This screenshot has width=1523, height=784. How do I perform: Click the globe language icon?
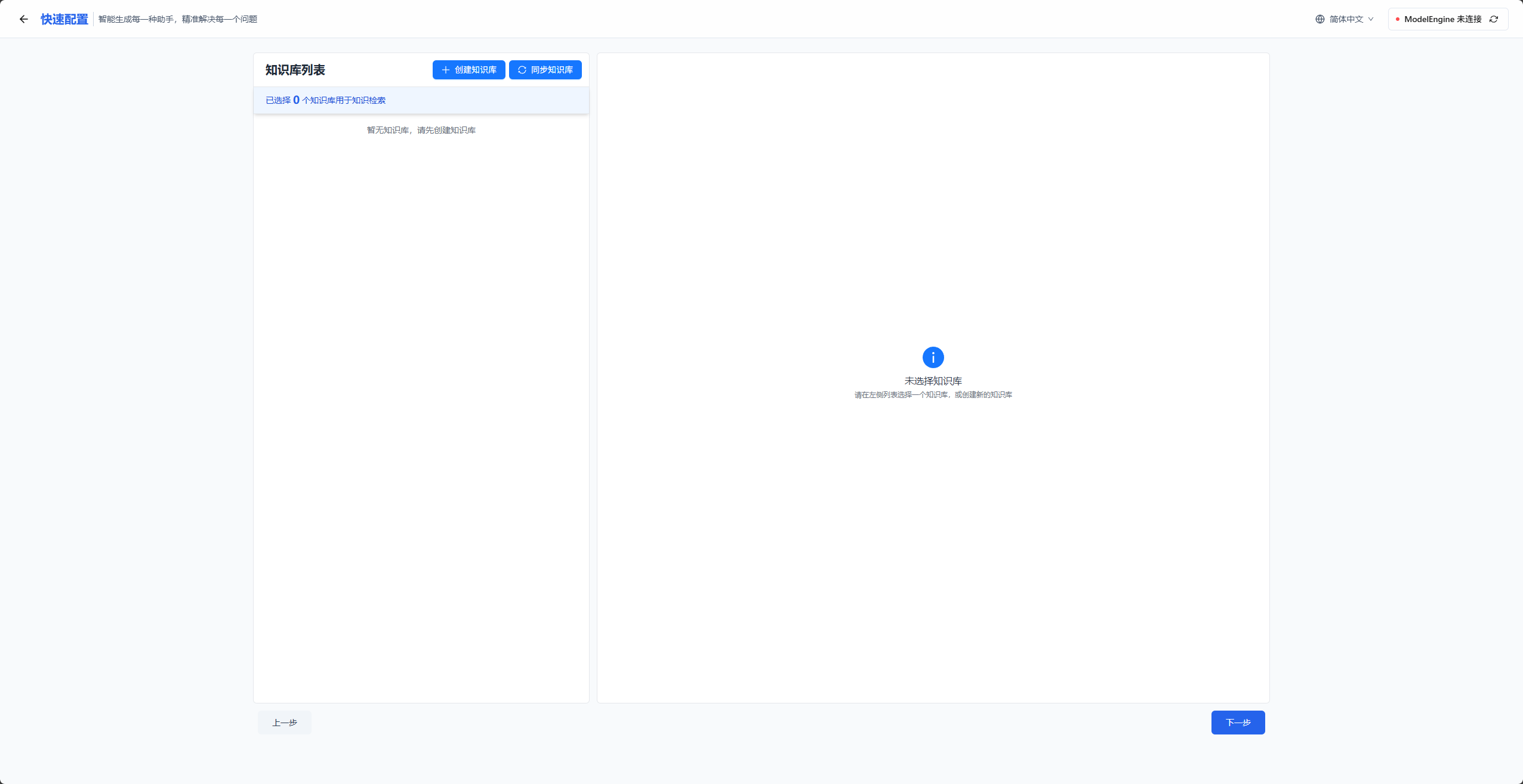pos(1319,19)
